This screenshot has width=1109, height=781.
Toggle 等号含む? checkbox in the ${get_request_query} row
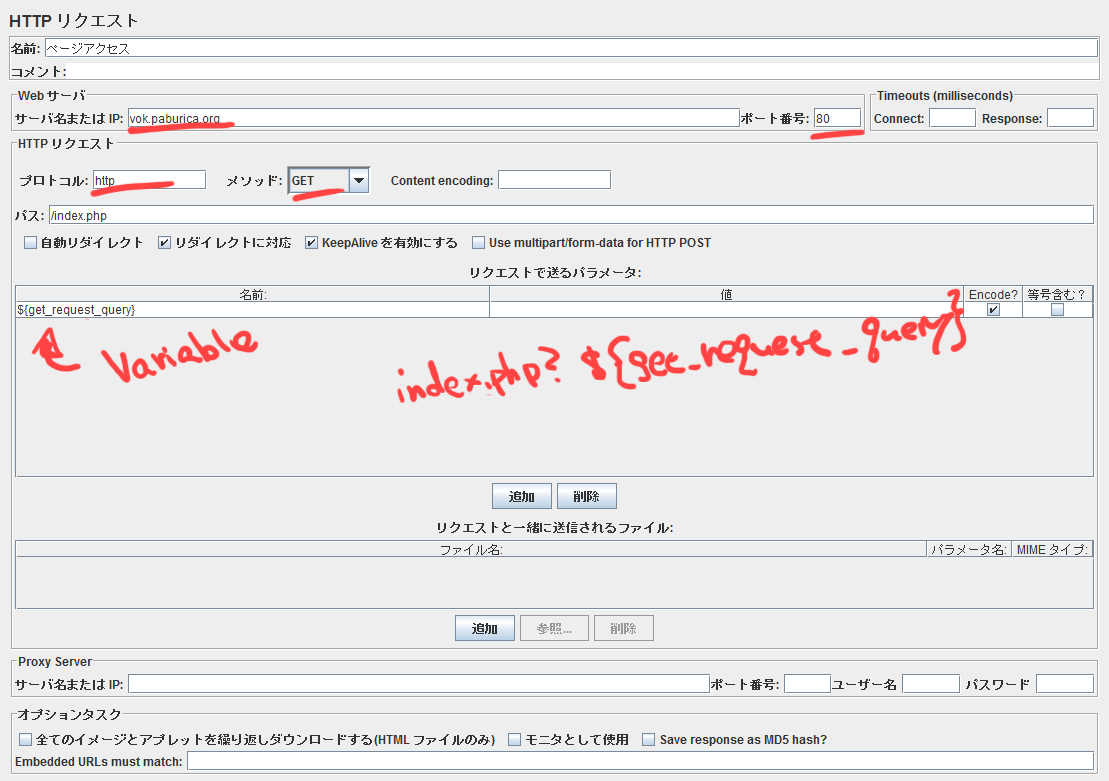[x=1057, y=310]
